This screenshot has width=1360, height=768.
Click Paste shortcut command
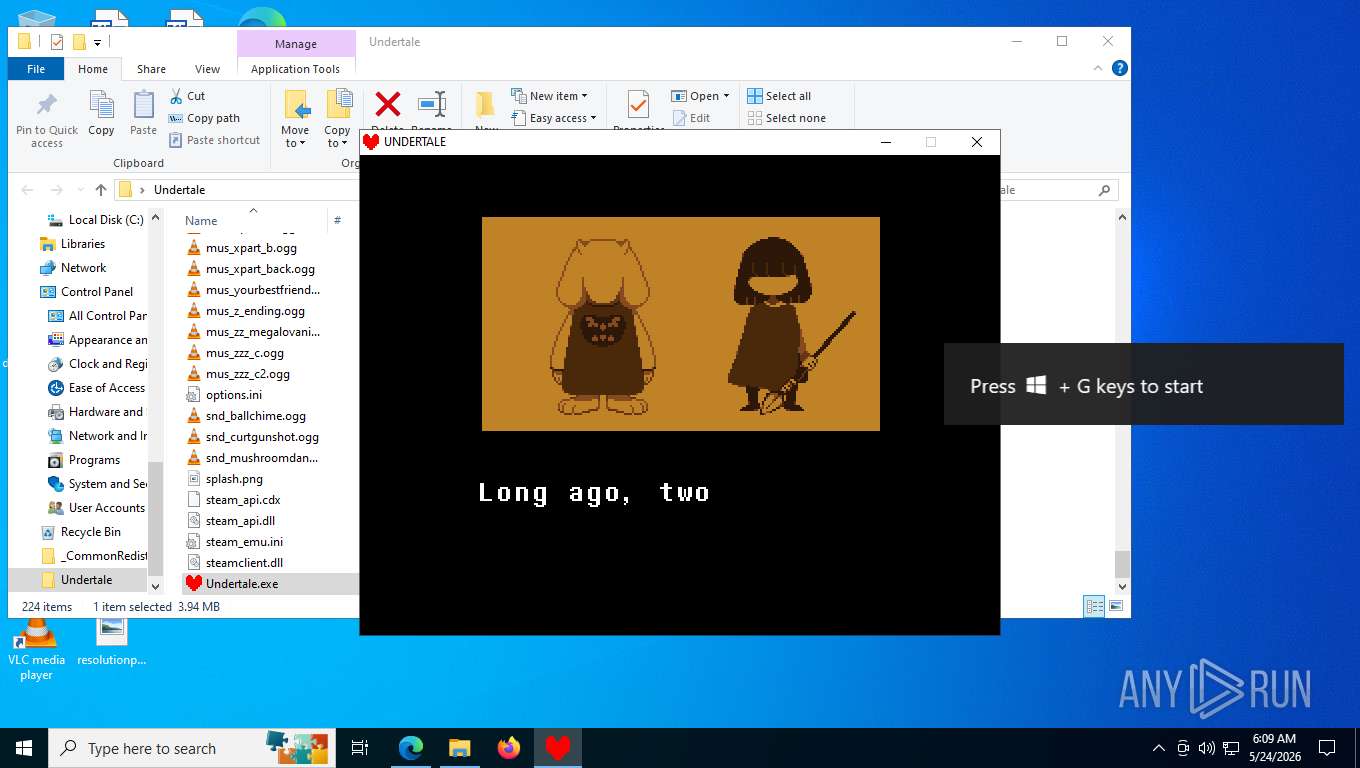(214, 140)
